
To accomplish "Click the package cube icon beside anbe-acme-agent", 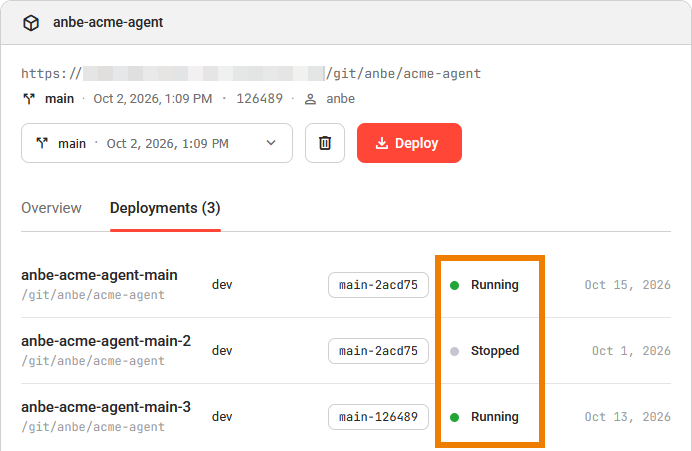I will (31, 23).
